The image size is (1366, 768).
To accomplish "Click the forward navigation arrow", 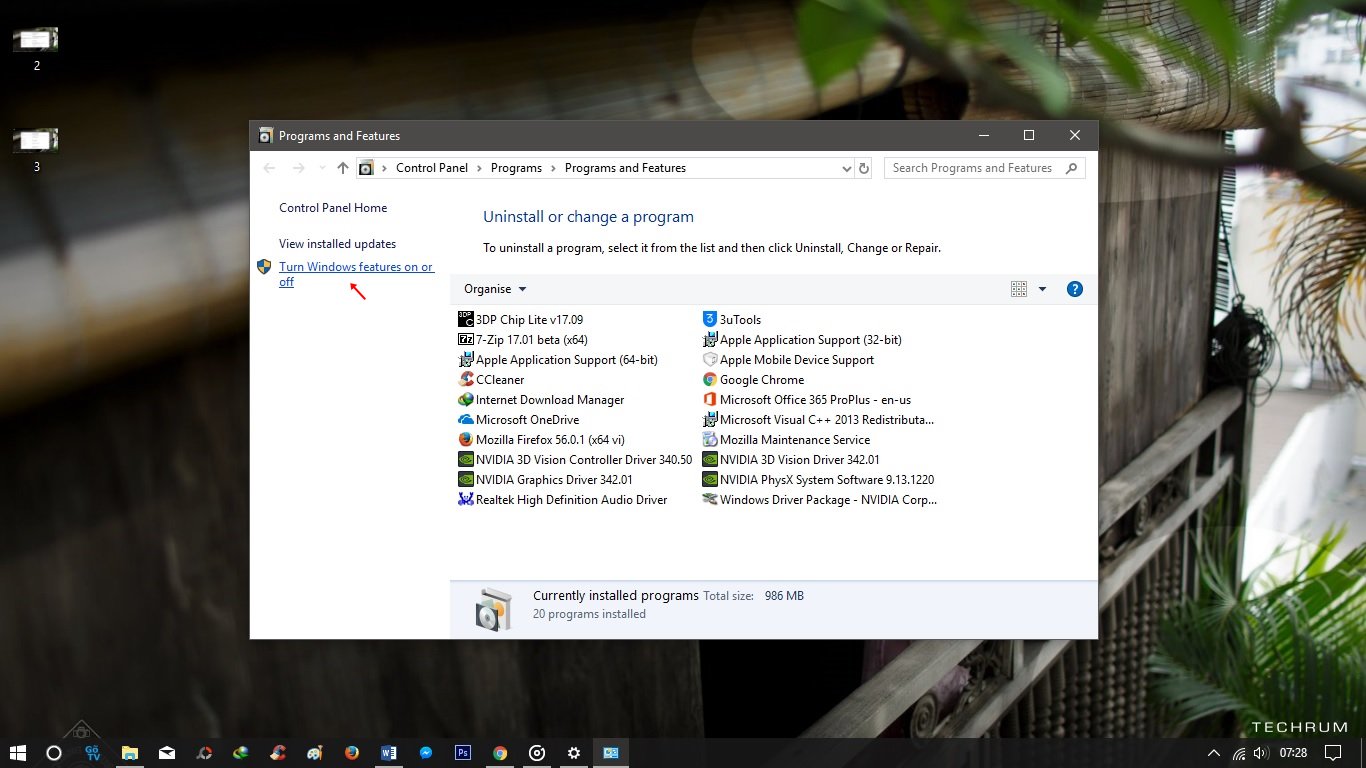I will [298, 168].
